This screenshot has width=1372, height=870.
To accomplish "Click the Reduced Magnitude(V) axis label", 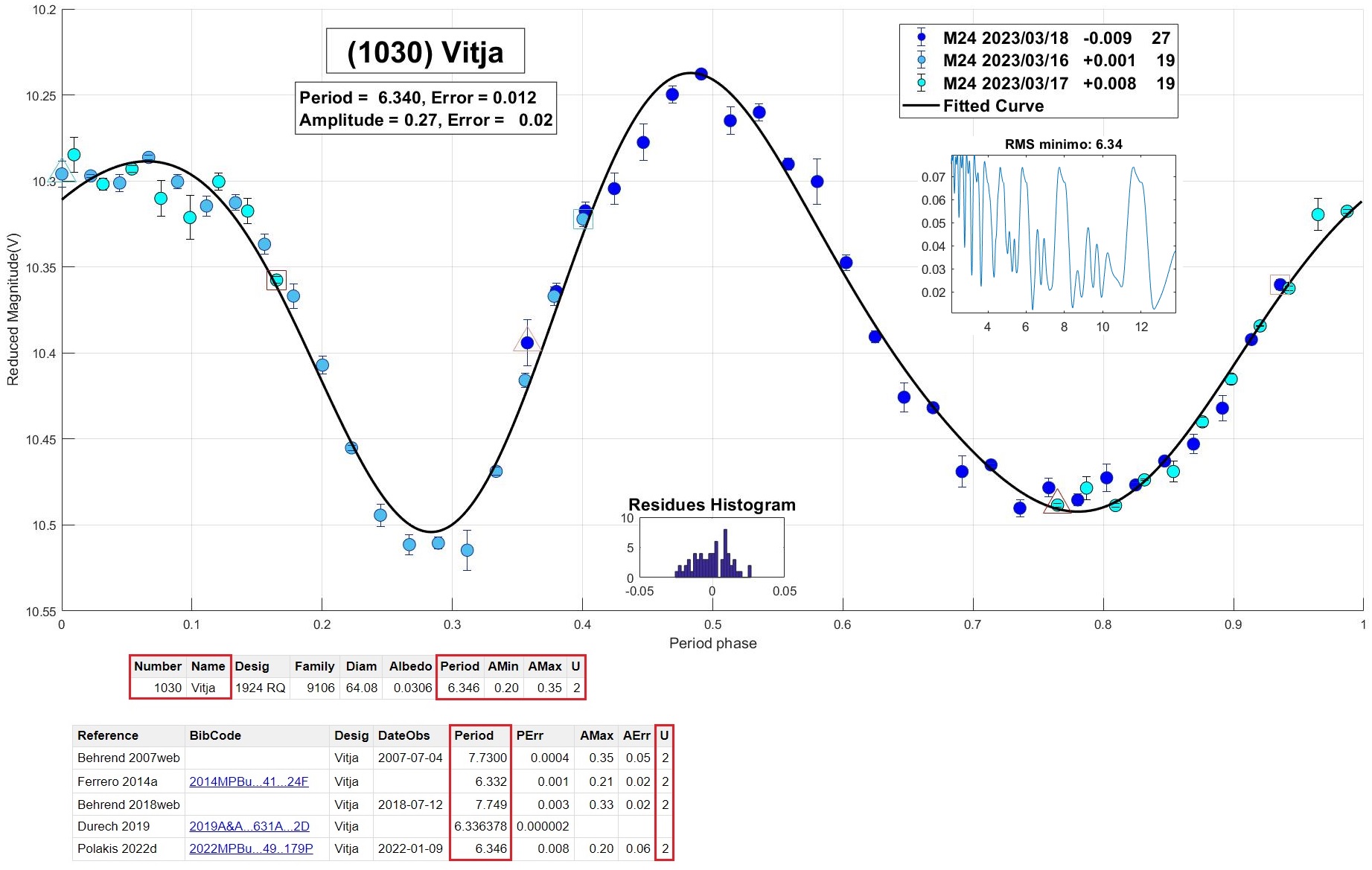I will (13, 309).
